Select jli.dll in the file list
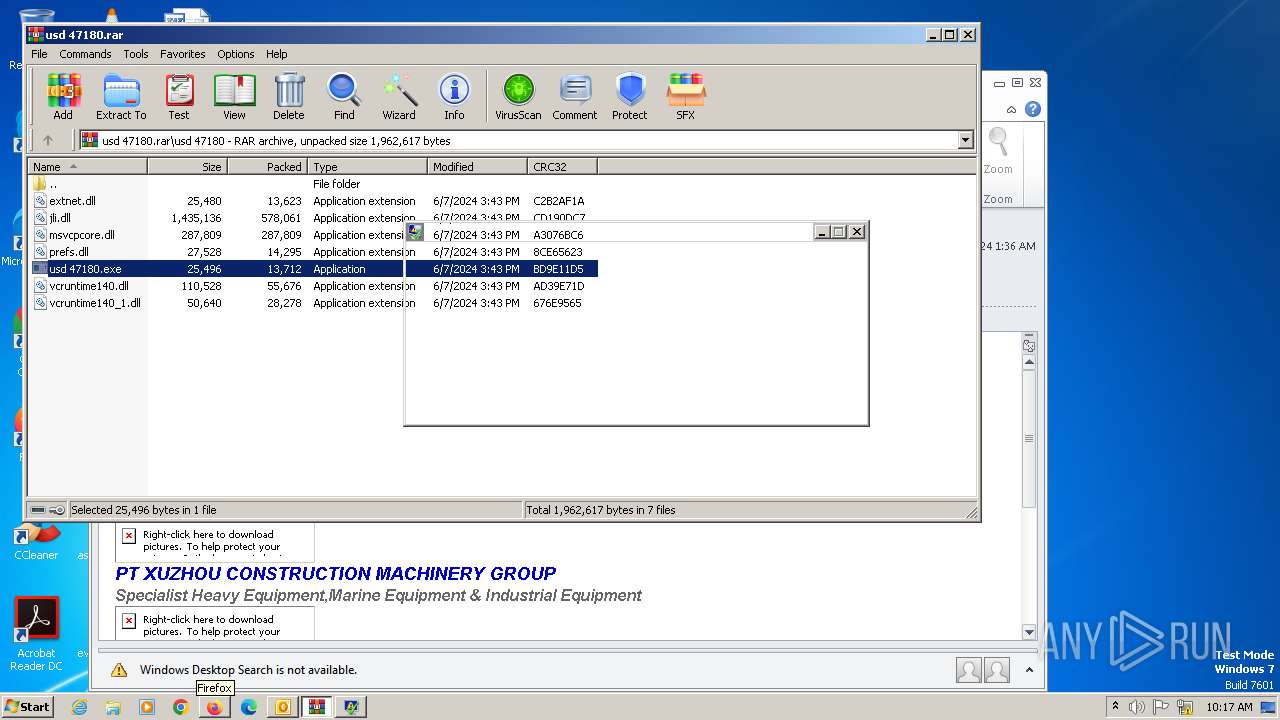Screen dimensions: 1280x720 pyautogui.click(x=314, y=218)
